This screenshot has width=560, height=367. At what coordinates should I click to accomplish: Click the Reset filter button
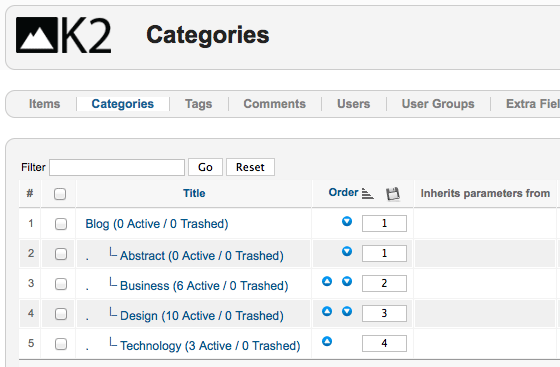point(250,167)
